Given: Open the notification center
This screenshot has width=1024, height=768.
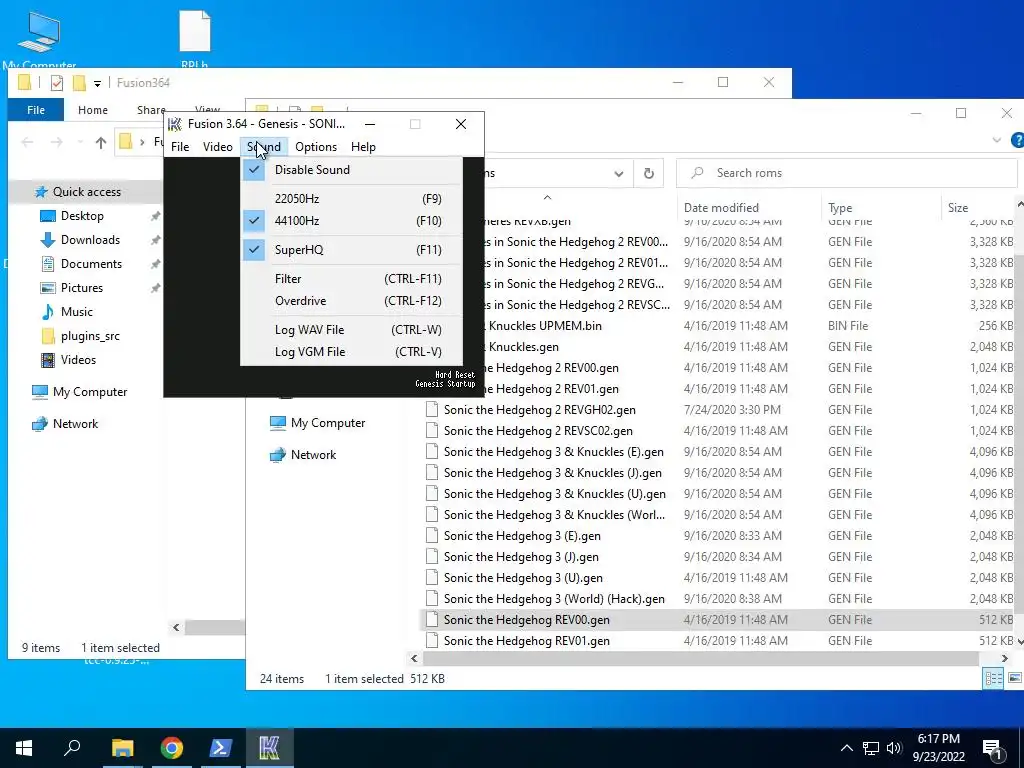Looking at the screenshot, I should point(993,749).
